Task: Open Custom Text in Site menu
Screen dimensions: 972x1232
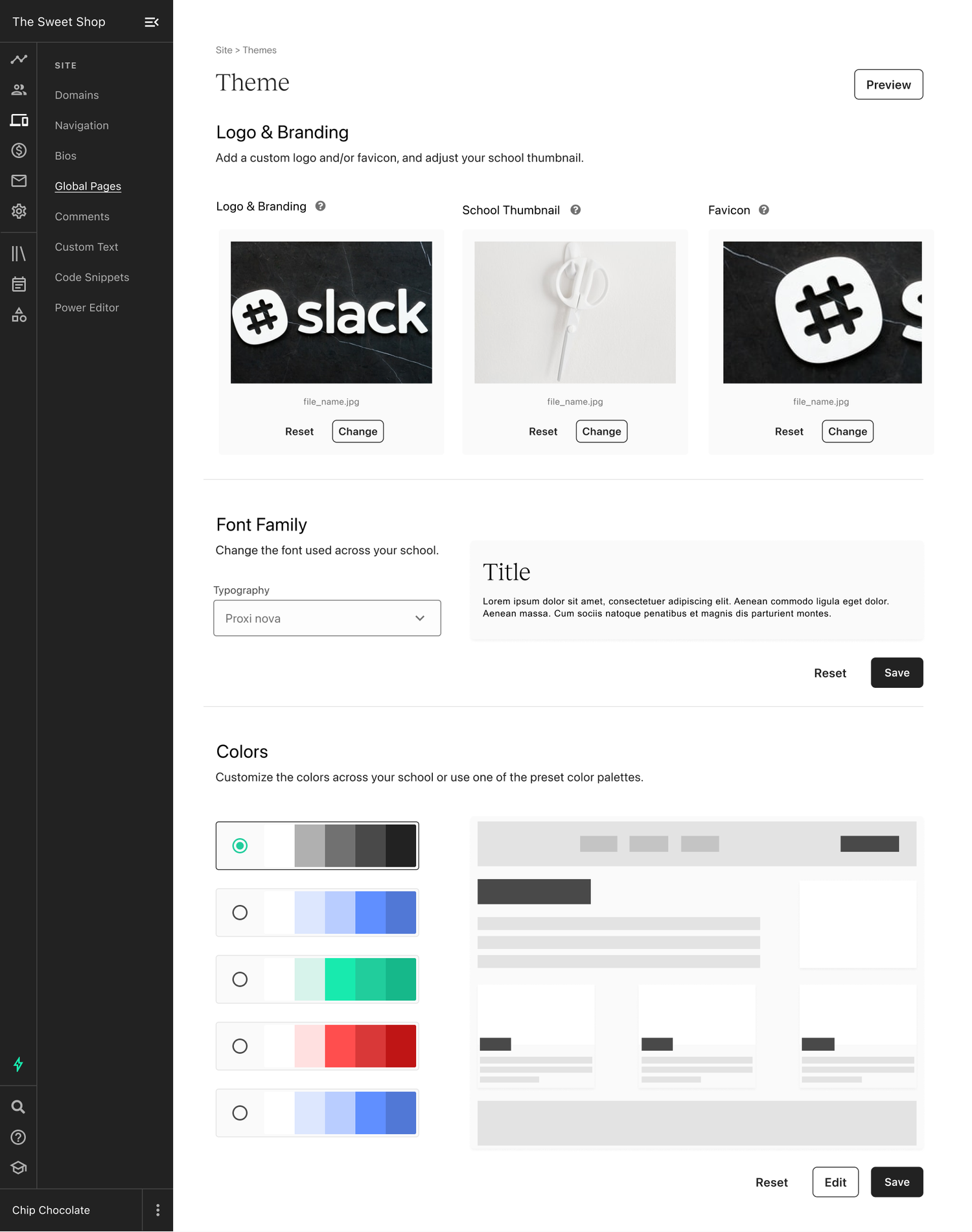Action: click(87, 247)
